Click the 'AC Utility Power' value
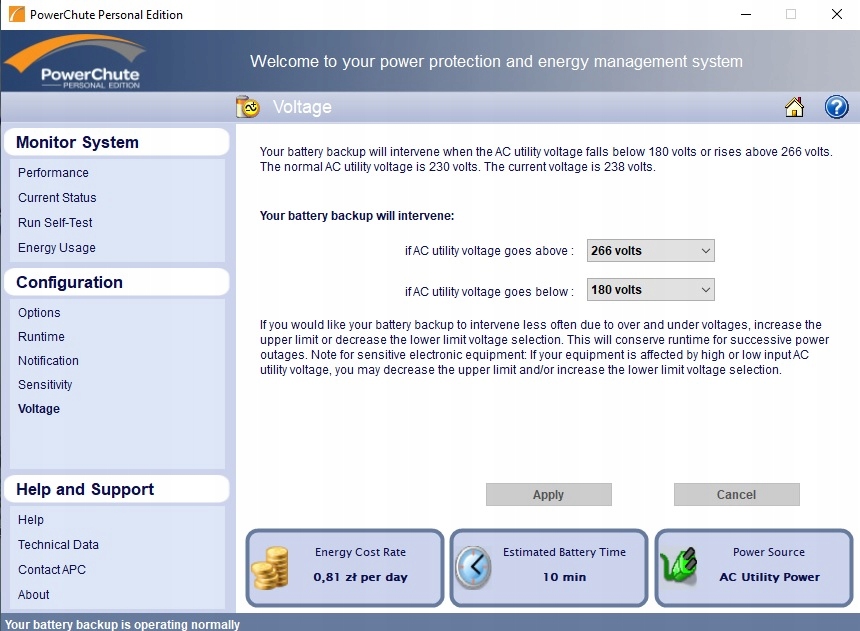Viewport: 860px width, 631px height. point(770,577)
